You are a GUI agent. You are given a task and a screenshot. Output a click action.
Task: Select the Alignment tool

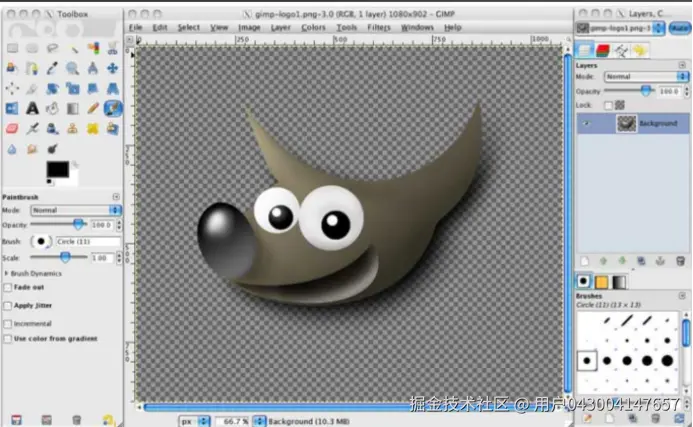tap(12, 88)
